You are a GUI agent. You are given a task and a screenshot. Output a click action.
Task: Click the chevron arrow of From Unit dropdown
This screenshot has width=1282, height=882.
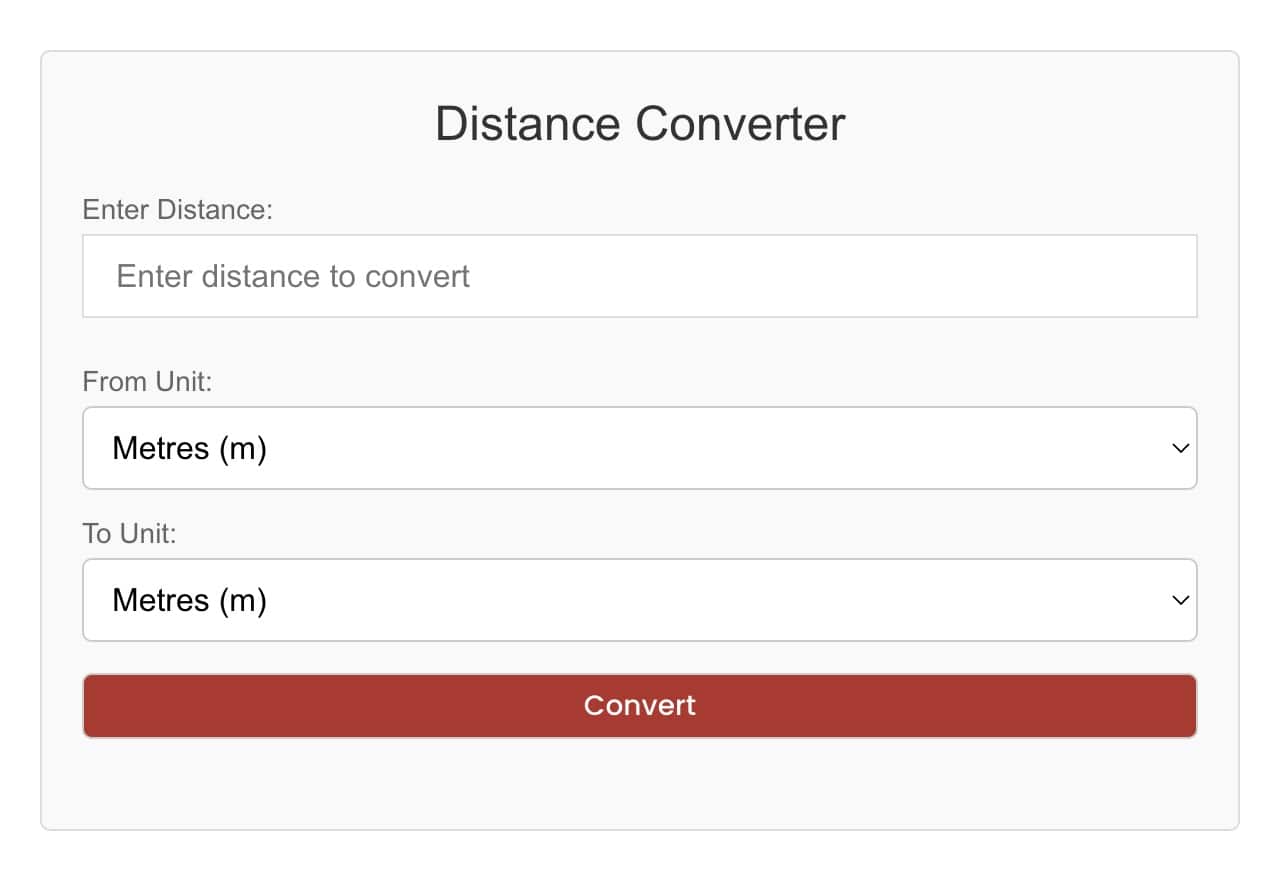1180,448
